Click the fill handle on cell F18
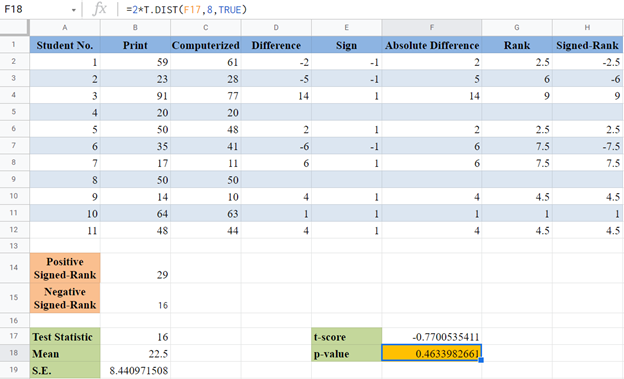 pyautogui.click(x=481, y=360)
